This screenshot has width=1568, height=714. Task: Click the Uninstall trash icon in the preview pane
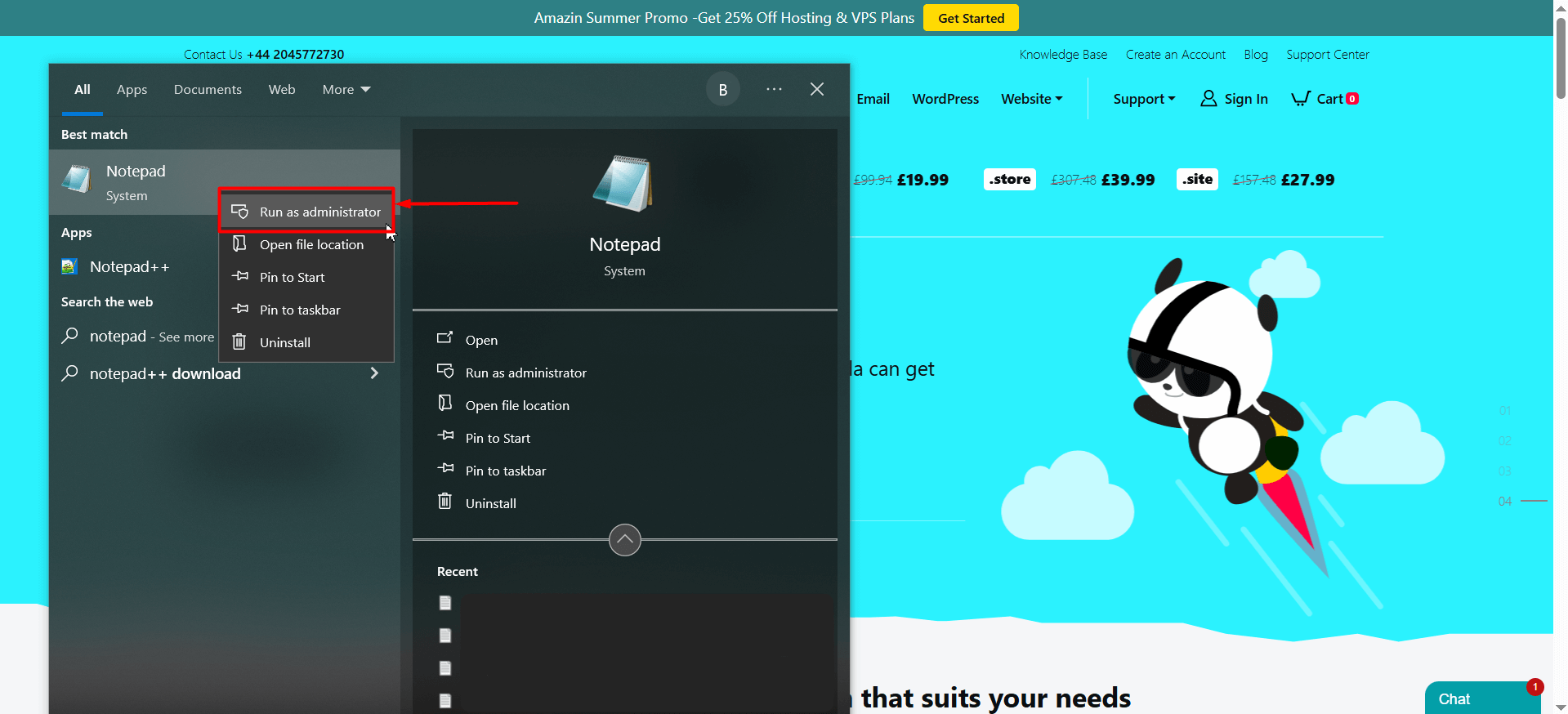pyautogui.click(x=444, y=501)
